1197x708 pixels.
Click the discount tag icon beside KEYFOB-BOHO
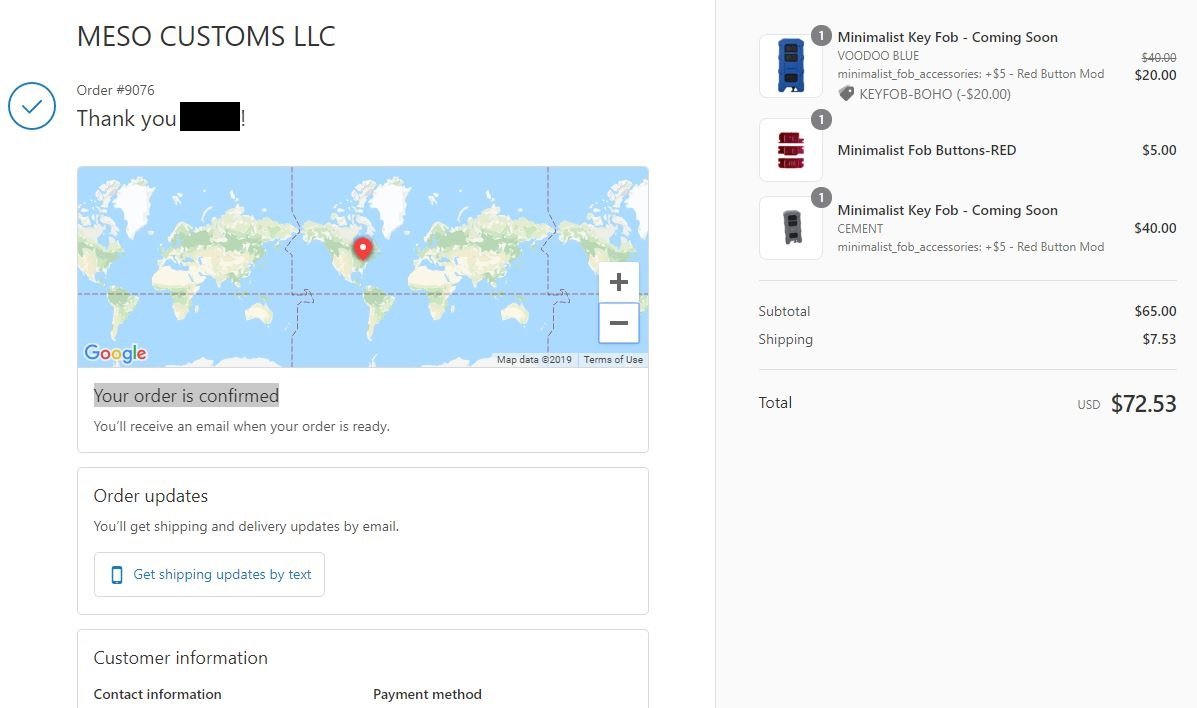[x=846, y=94]
